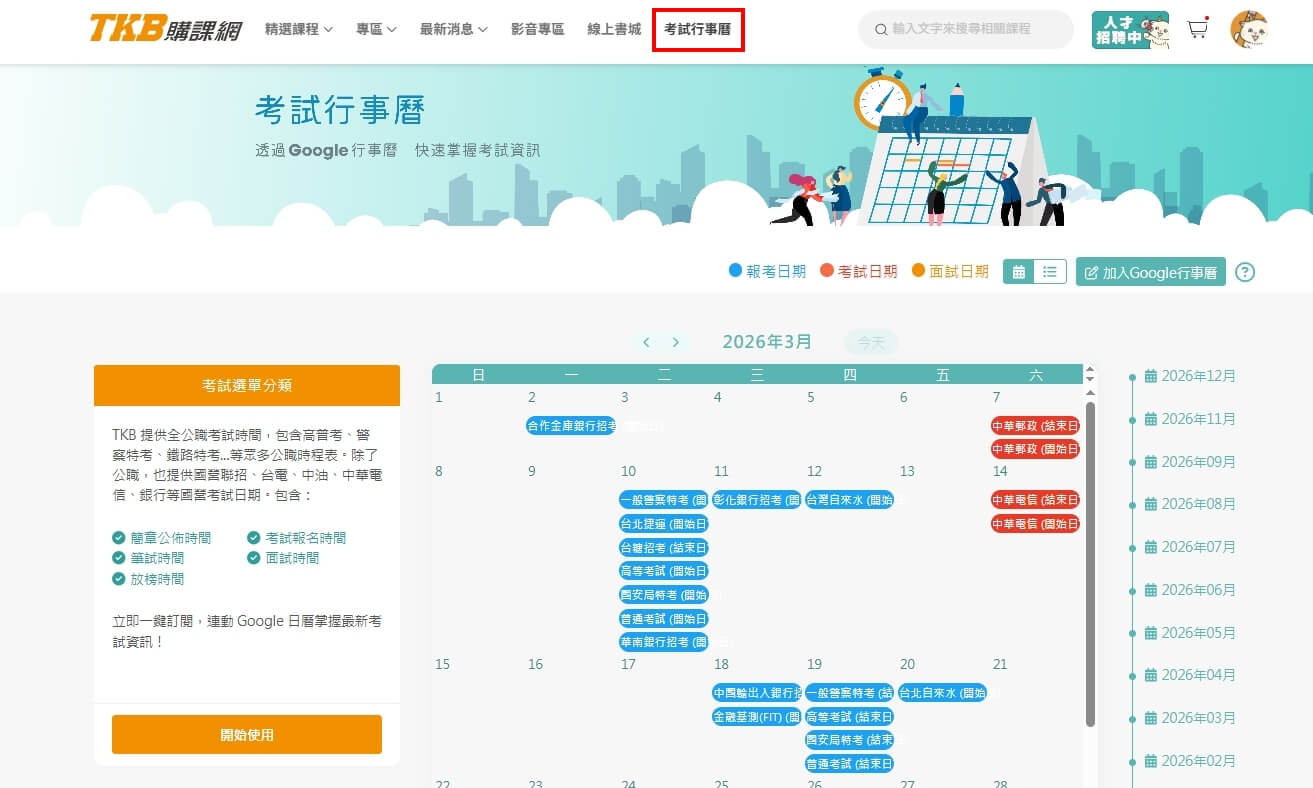
Task: Expand the 專區 dropdown menu
Action: pyautogui.click(x=376, y=30)
